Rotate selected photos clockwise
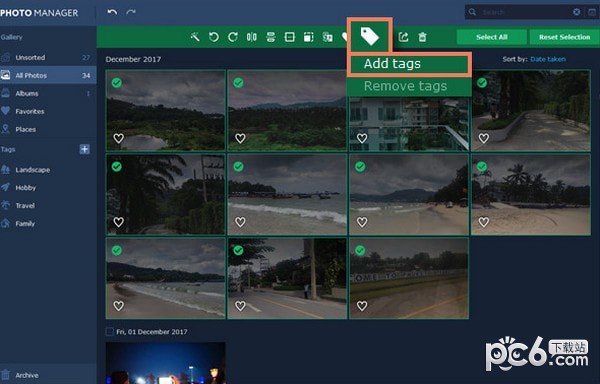Image resolution: width=600 pixels, height=384 pixels. (x=233, y=37)
